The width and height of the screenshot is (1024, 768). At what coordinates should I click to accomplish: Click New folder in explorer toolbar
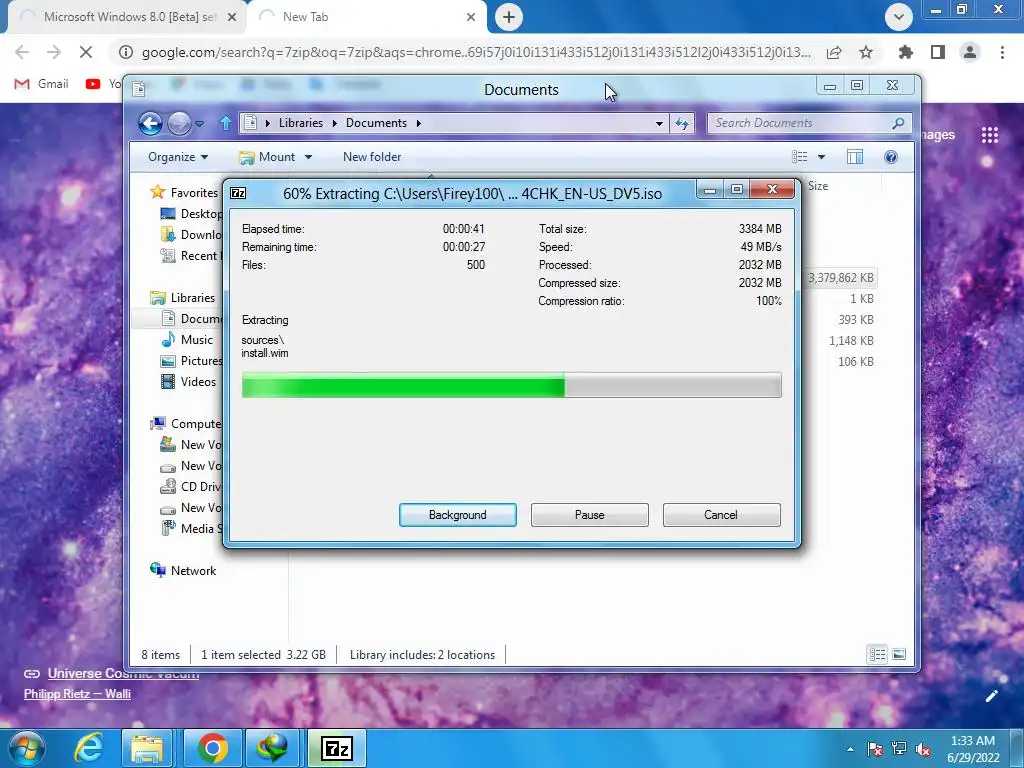(372, 157)
